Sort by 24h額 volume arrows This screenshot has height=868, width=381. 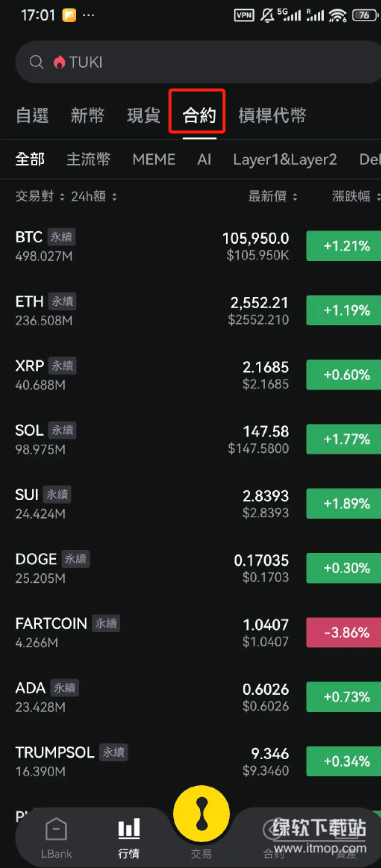[114, 197]
